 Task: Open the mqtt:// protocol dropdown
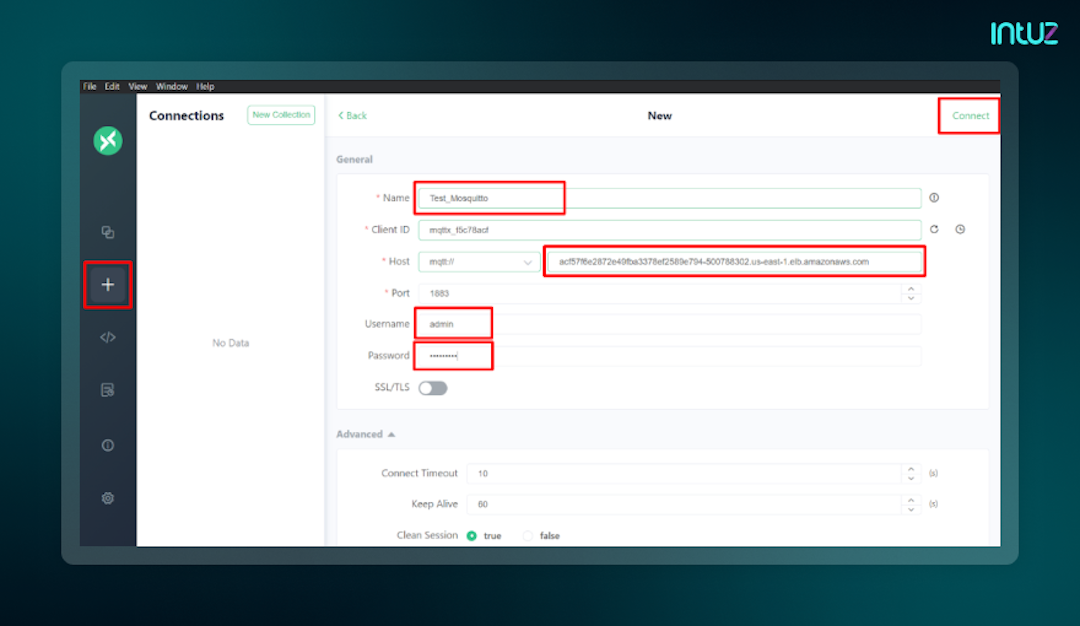(479, 261)
